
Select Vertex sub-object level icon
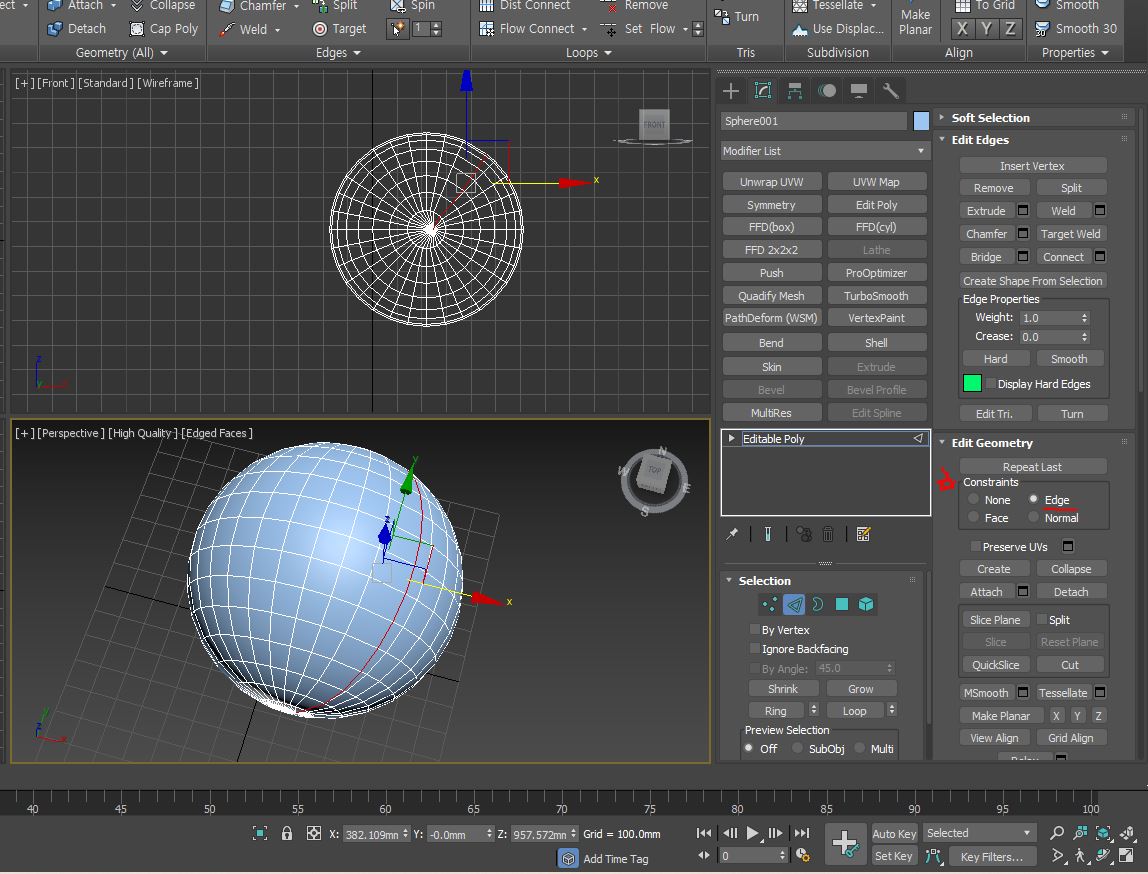(769, 604)
